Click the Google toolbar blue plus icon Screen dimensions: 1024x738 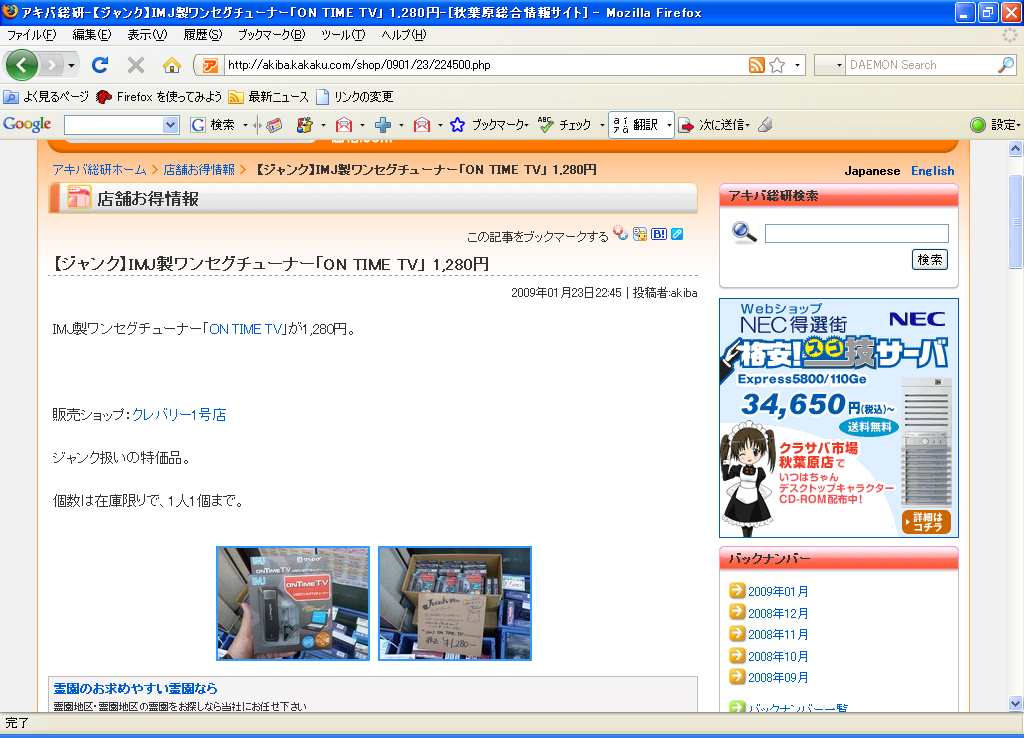coord(383,125)
